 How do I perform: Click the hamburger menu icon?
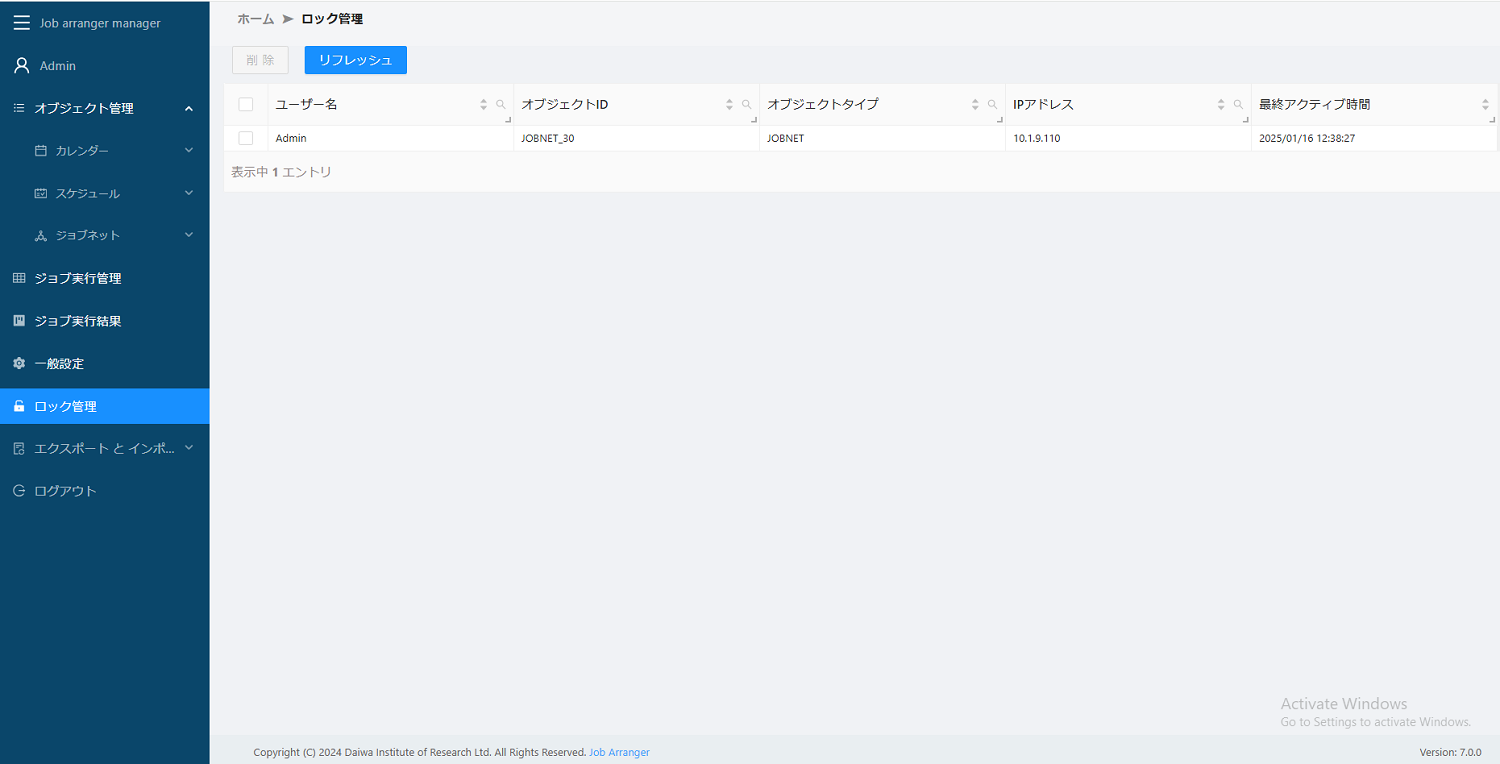(x=21, y=23)
